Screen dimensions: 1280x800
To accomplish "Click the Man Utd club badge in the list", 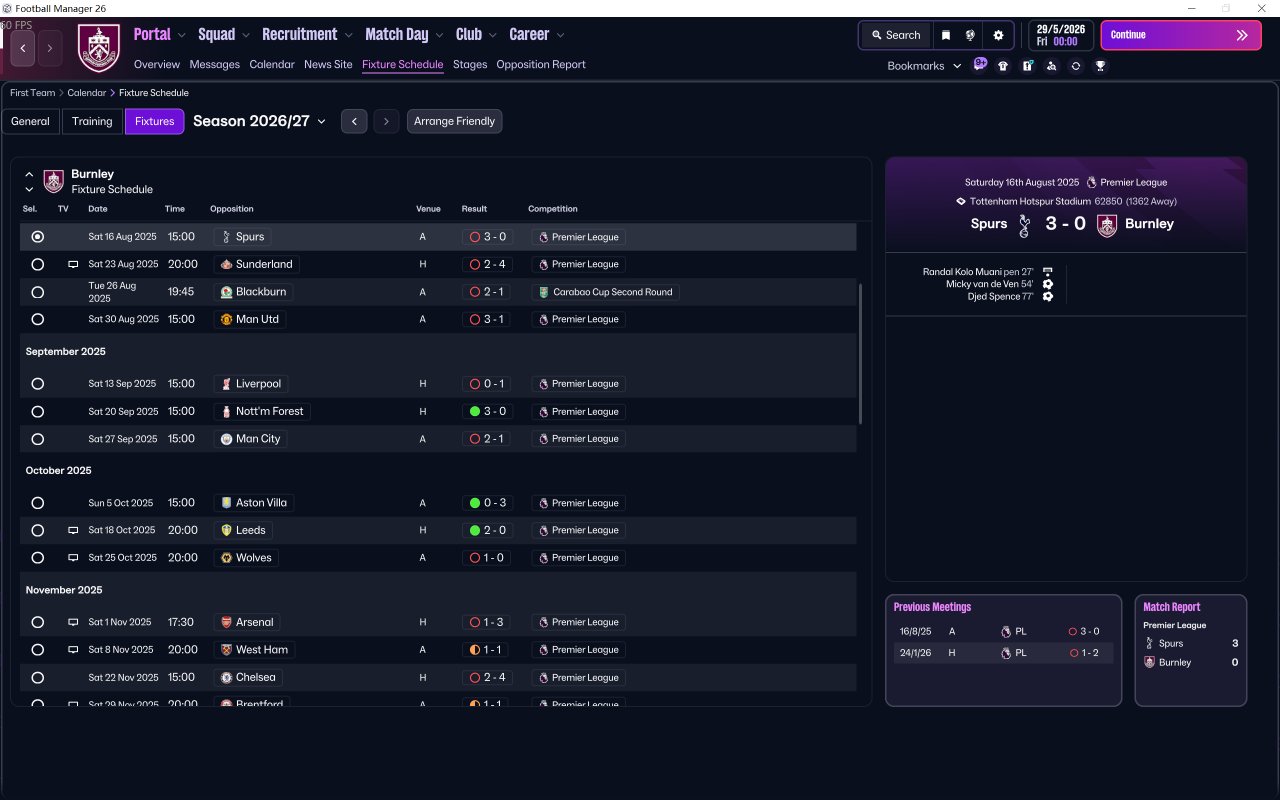I will coord(226,319).
